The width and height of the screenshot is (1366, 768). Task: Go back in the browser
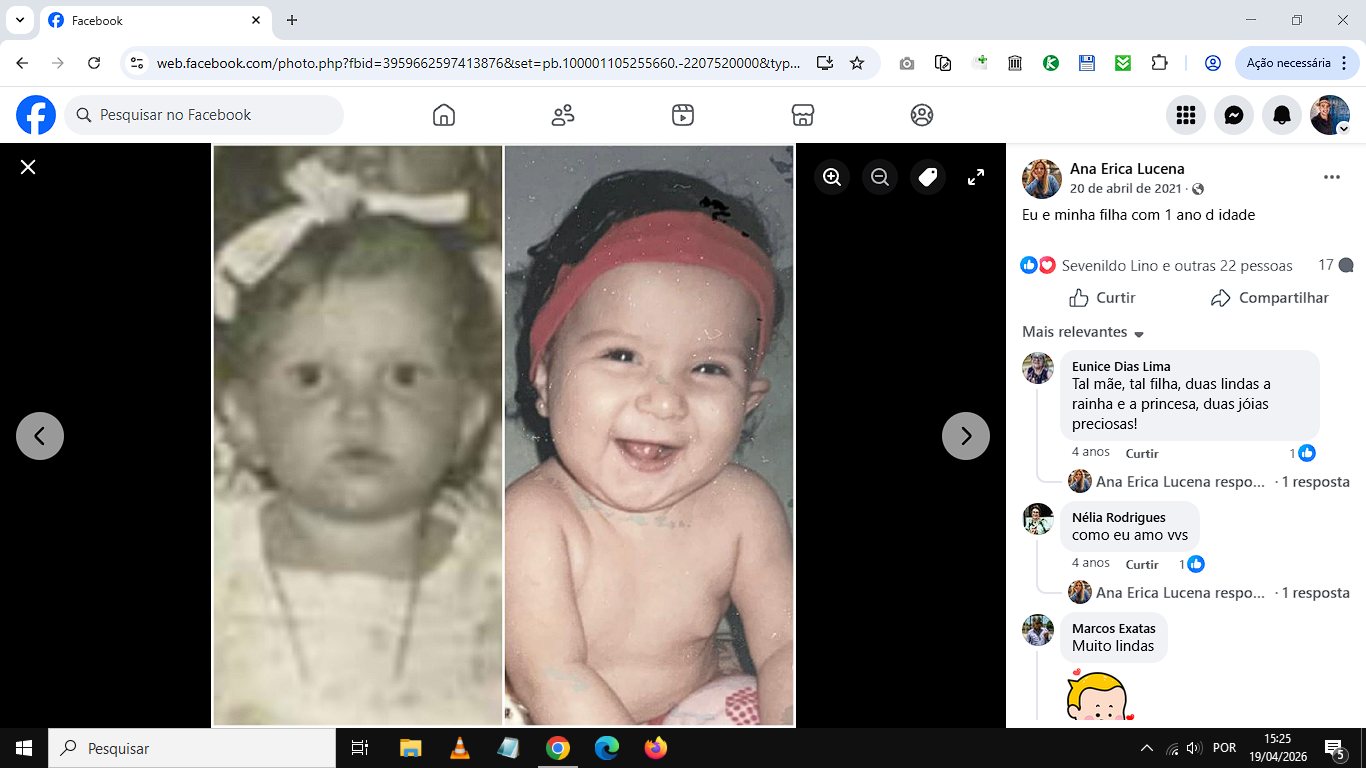pos(22,63)
